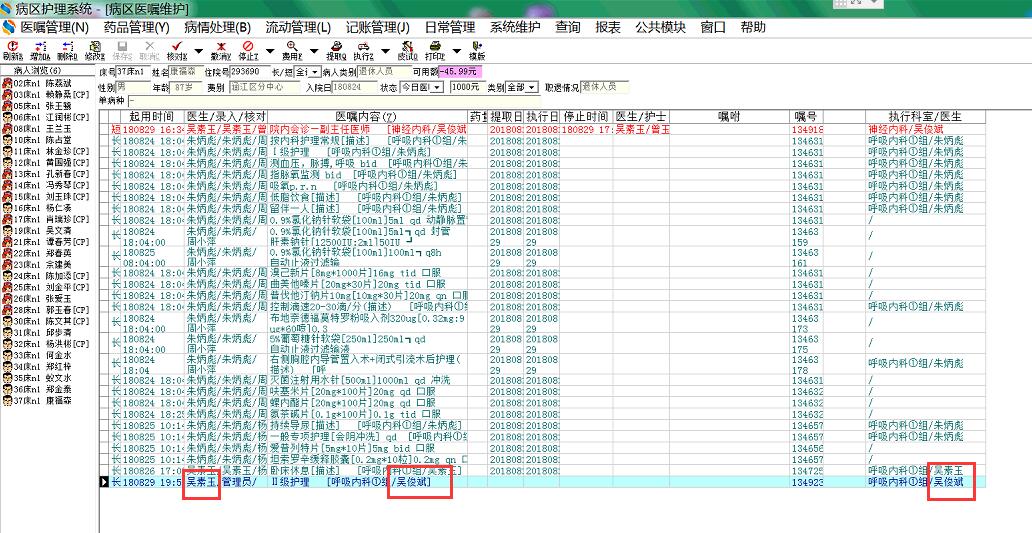The image size is (1032, 533).
Task: Click the 执行 execute toolbar icon
Action: [363, 46]
